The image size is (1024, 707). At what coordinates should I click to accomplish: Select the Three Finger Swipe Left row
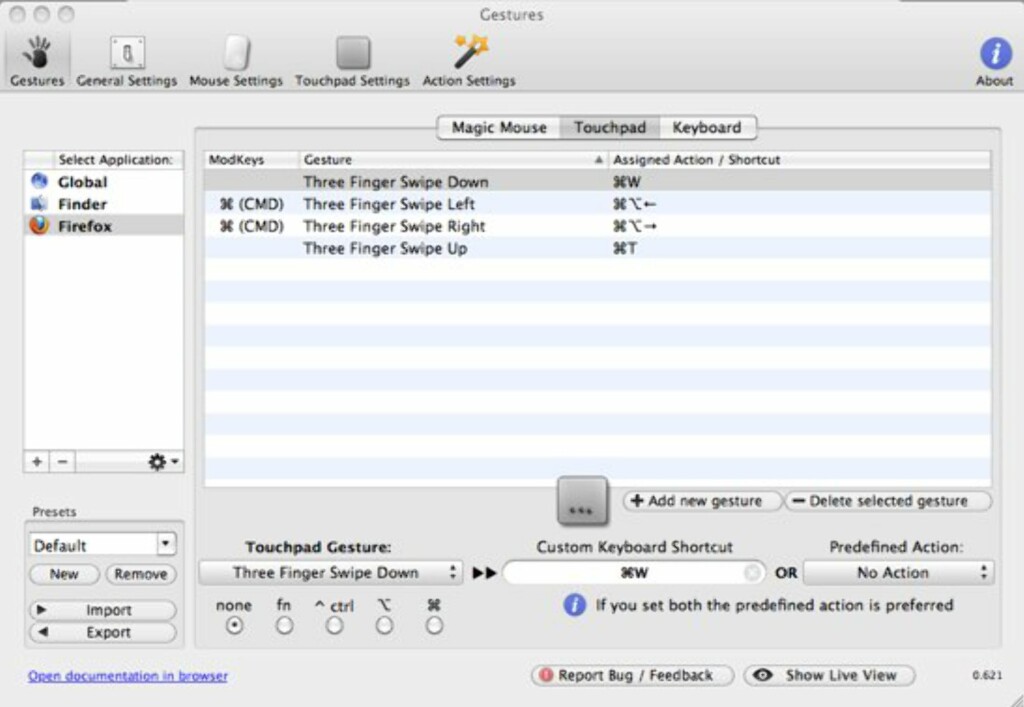click(598, 204)
